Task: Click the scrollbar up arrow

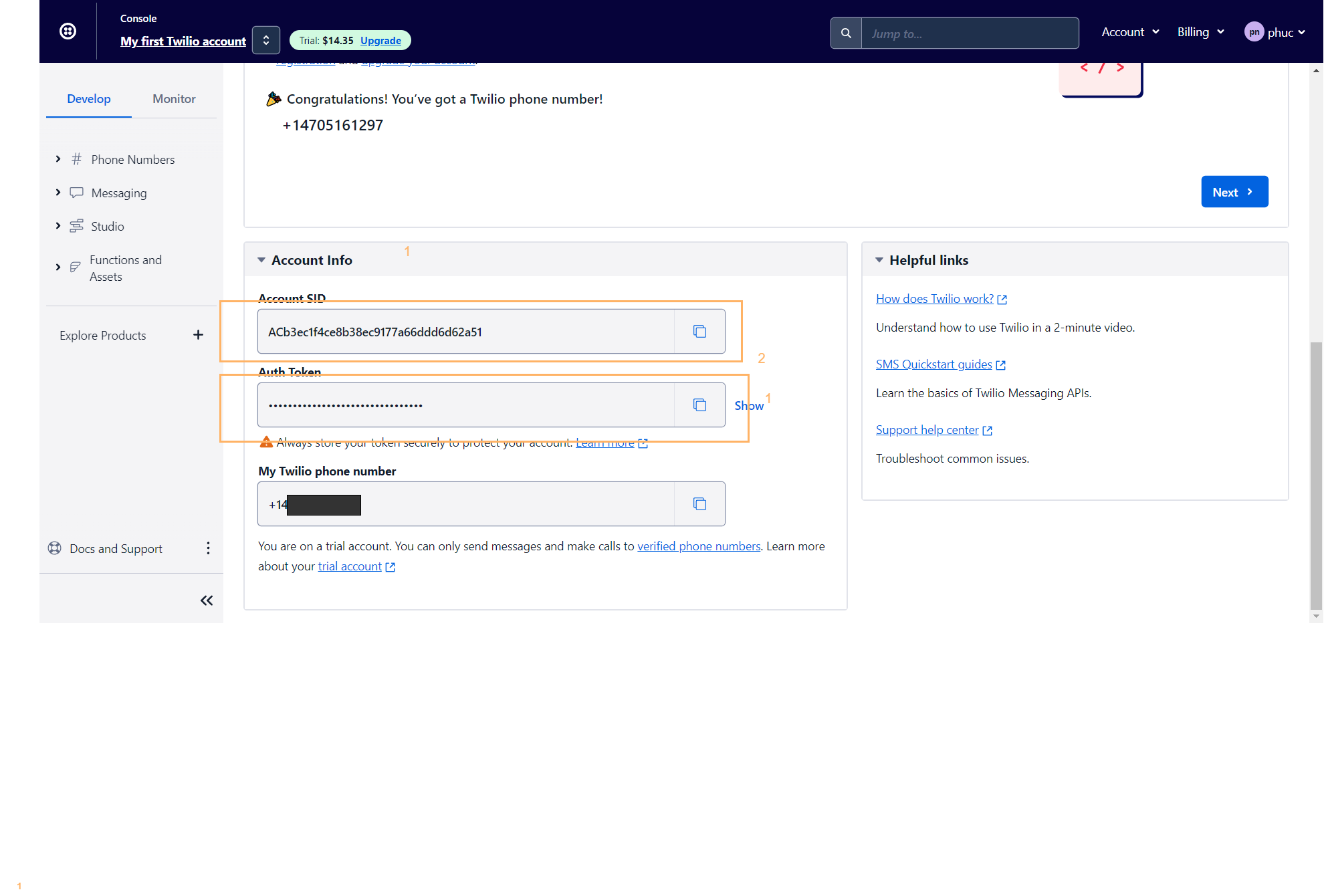Action: click(1316, 70)
